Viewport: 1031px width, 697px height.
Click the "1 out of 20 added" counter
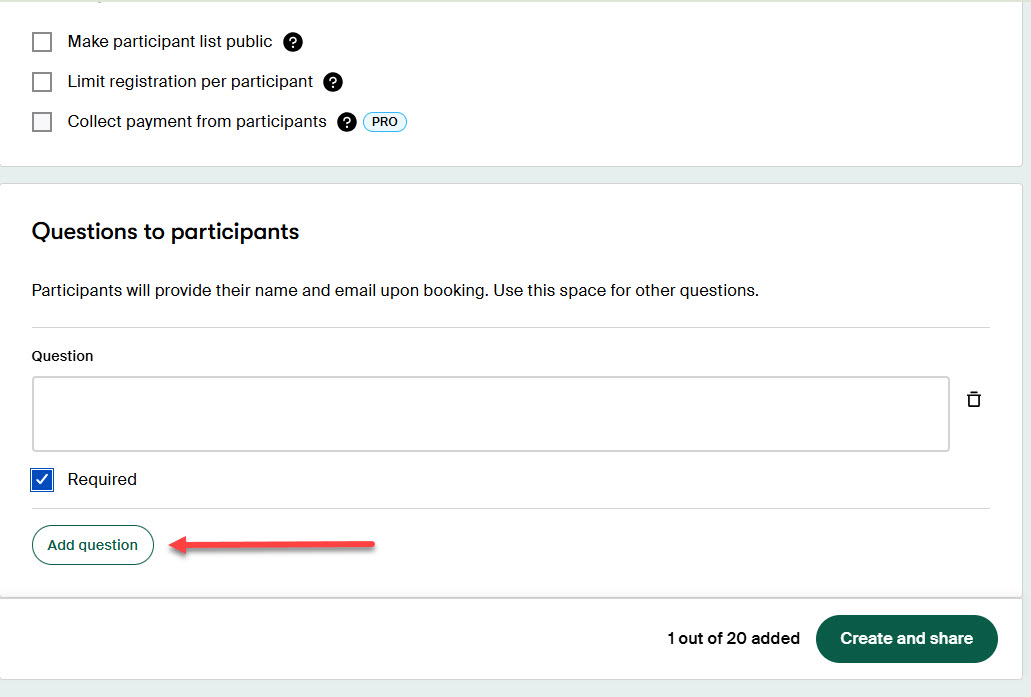point(734,638)
